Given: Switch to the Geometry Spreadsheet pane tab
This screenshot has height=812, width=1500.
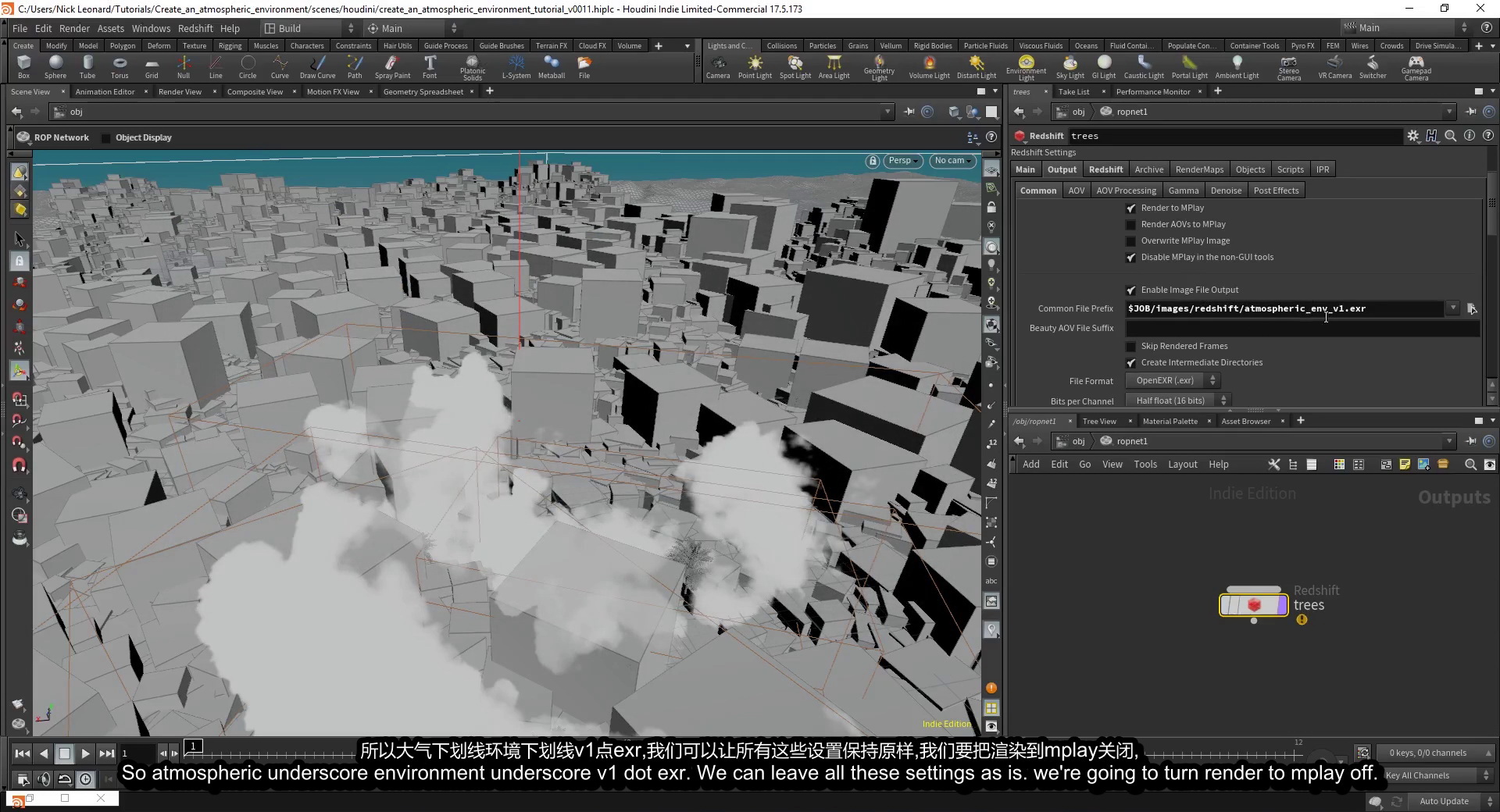Looking at the screenshot, I should 423,92.
